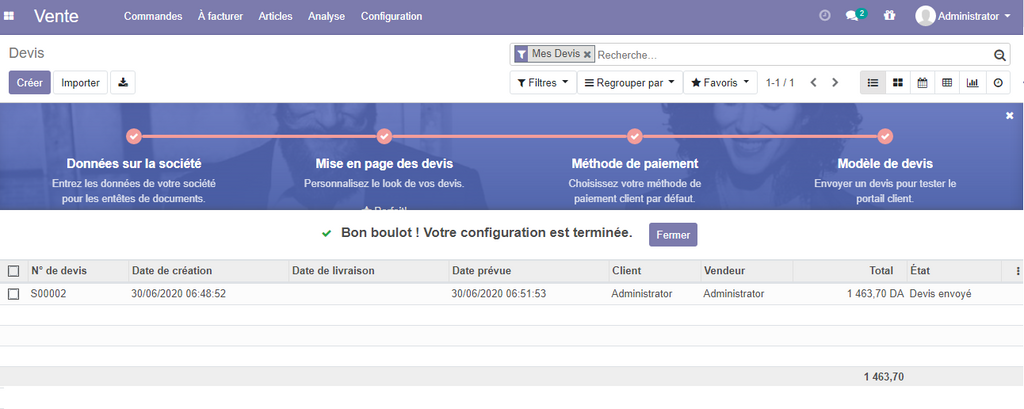
Task: Switch to Calendar view
Action: (x=923, y=83)
